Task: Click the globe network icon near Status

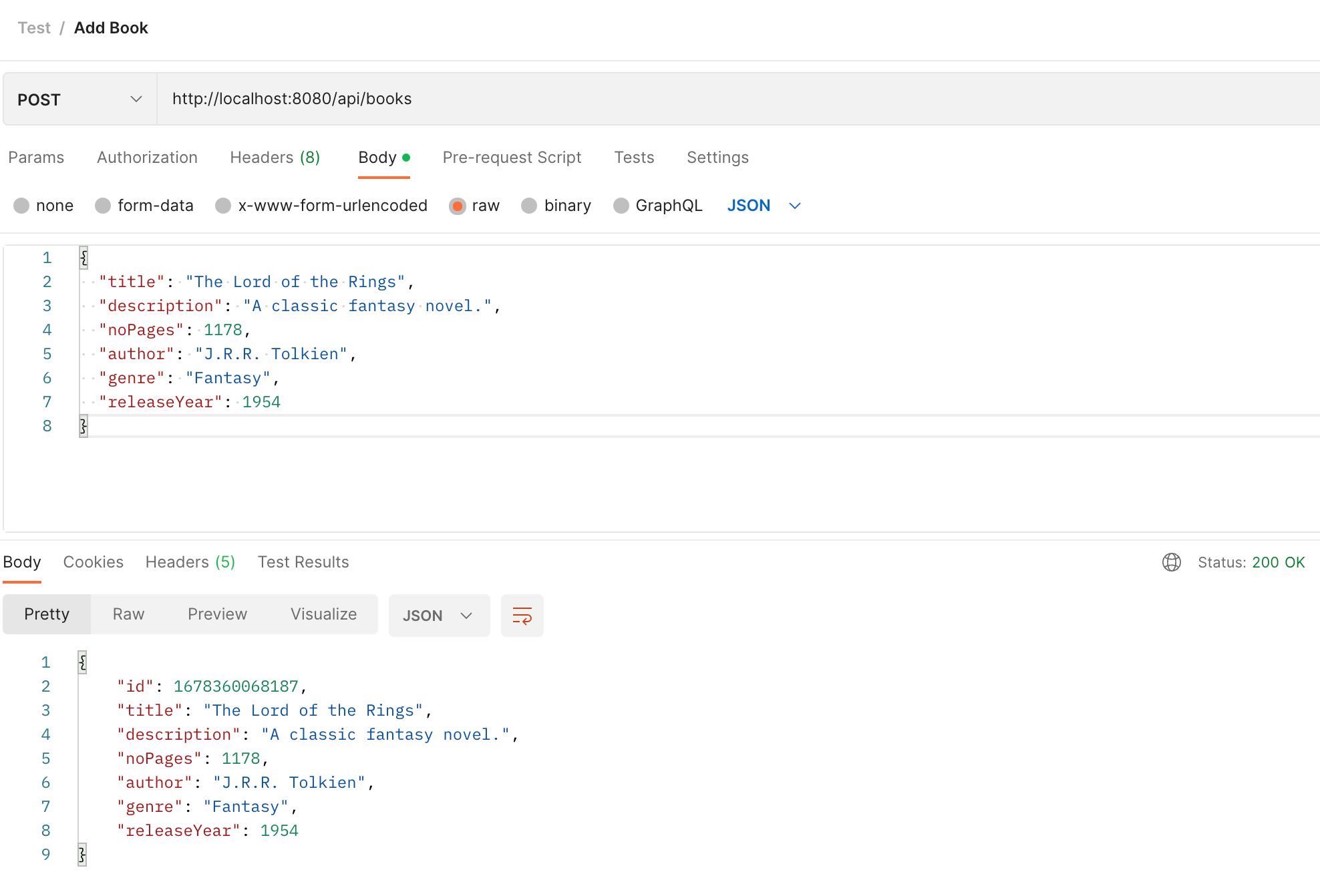Action: point(1171,562)
